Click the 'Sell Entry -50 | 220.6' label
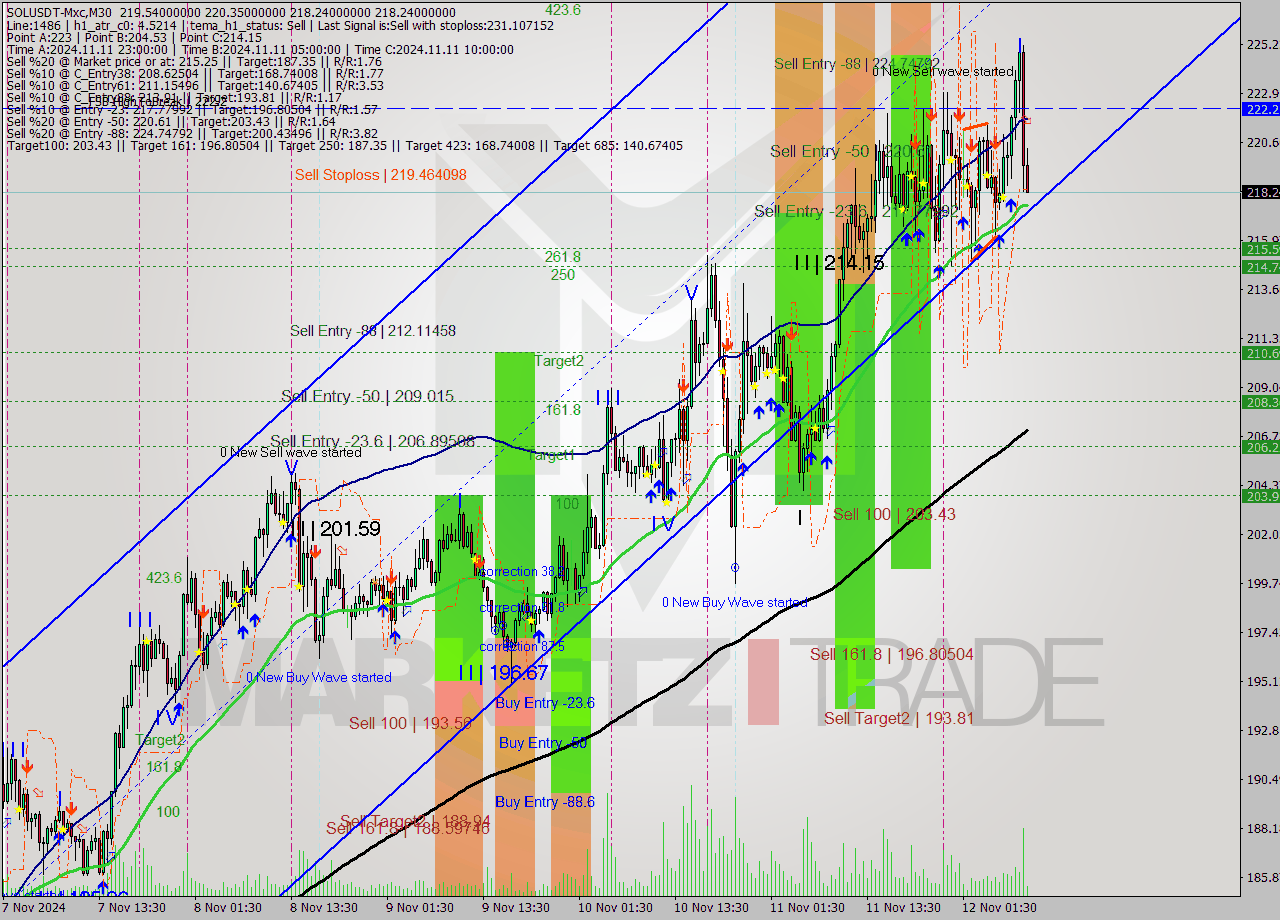 point(847,151)
